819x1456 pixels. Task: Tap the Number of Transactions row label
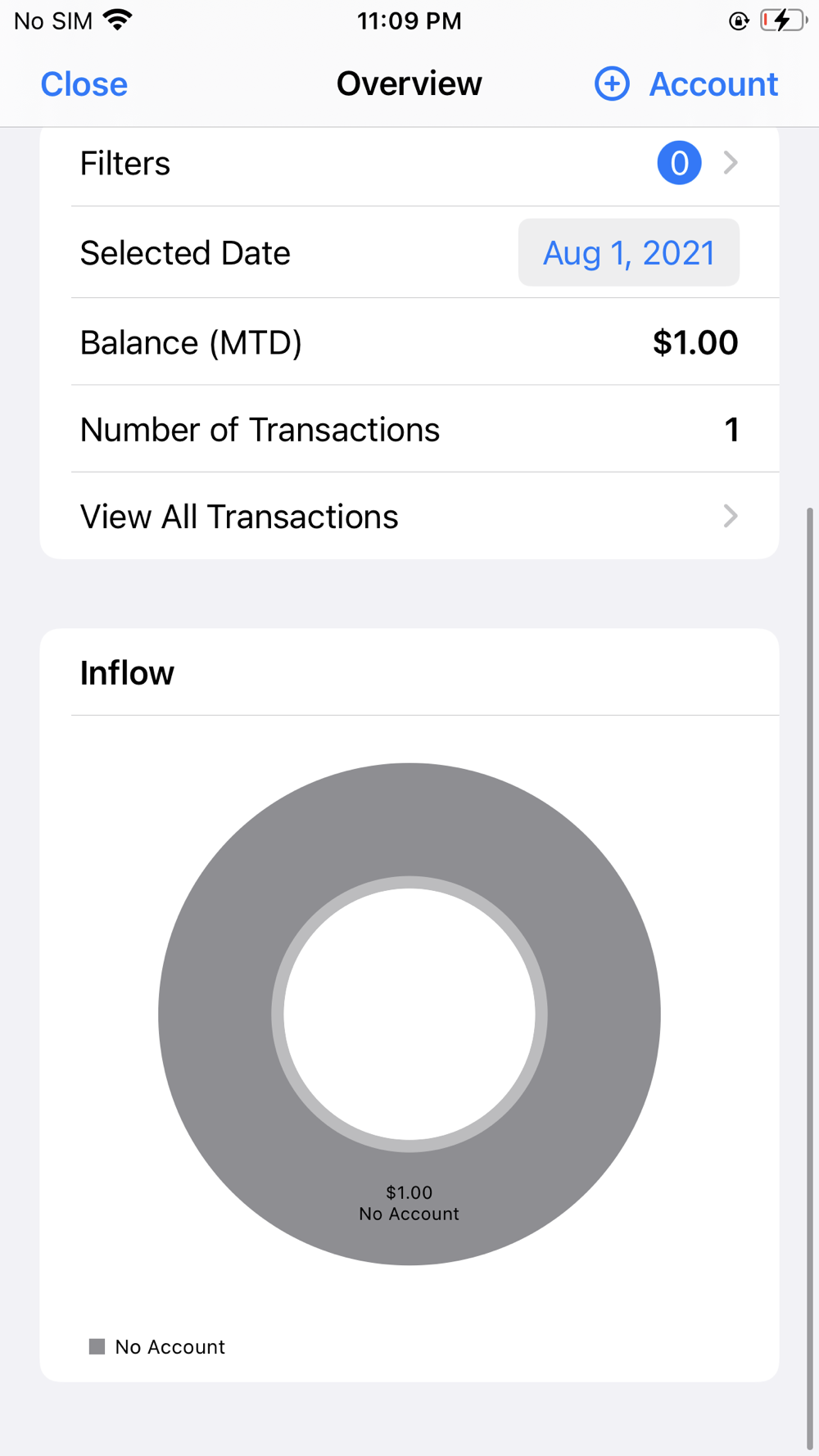point(260,430)
